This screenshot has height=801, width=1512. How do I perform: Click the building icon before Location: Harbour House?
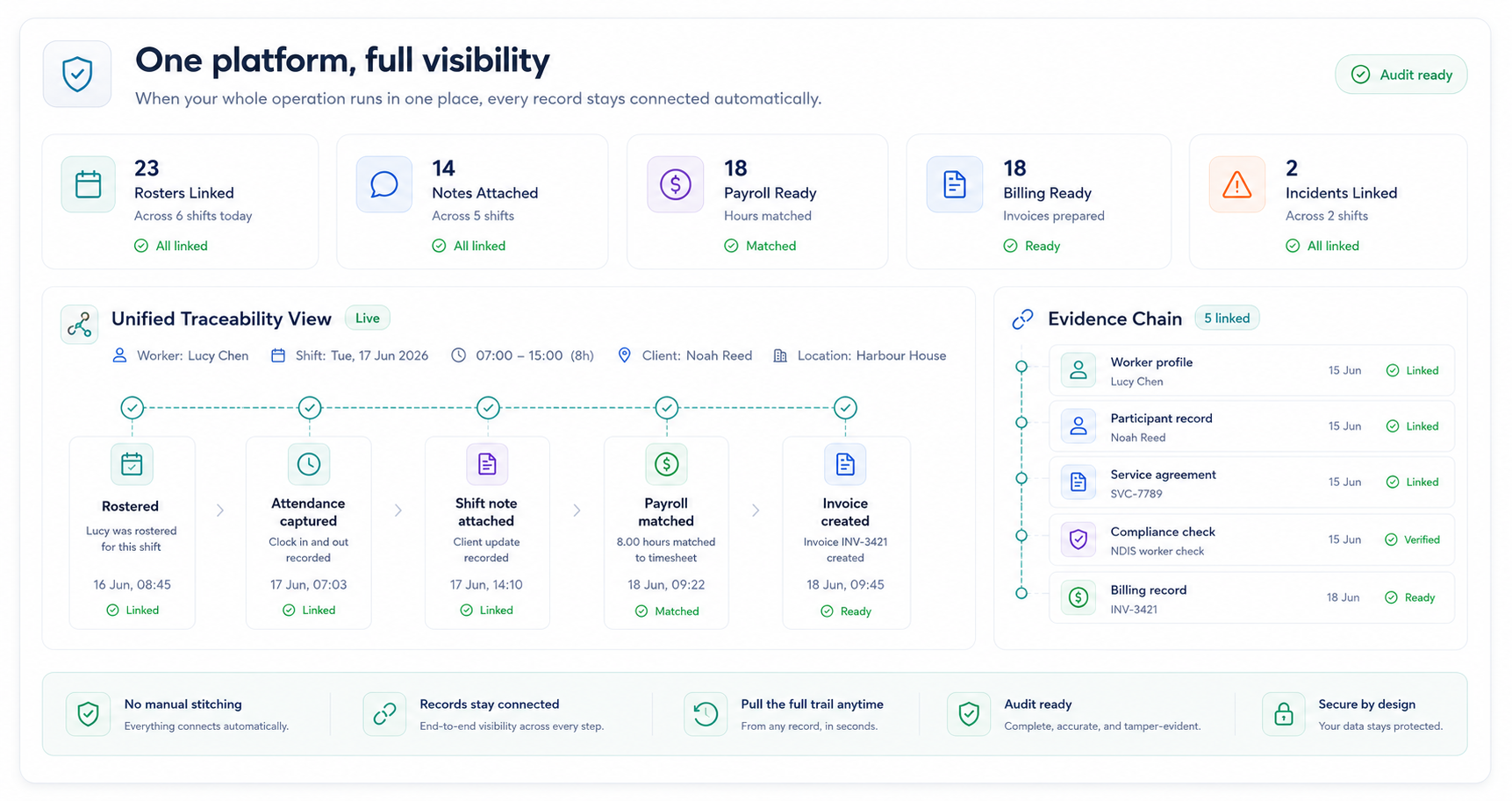tap(780, 355)
